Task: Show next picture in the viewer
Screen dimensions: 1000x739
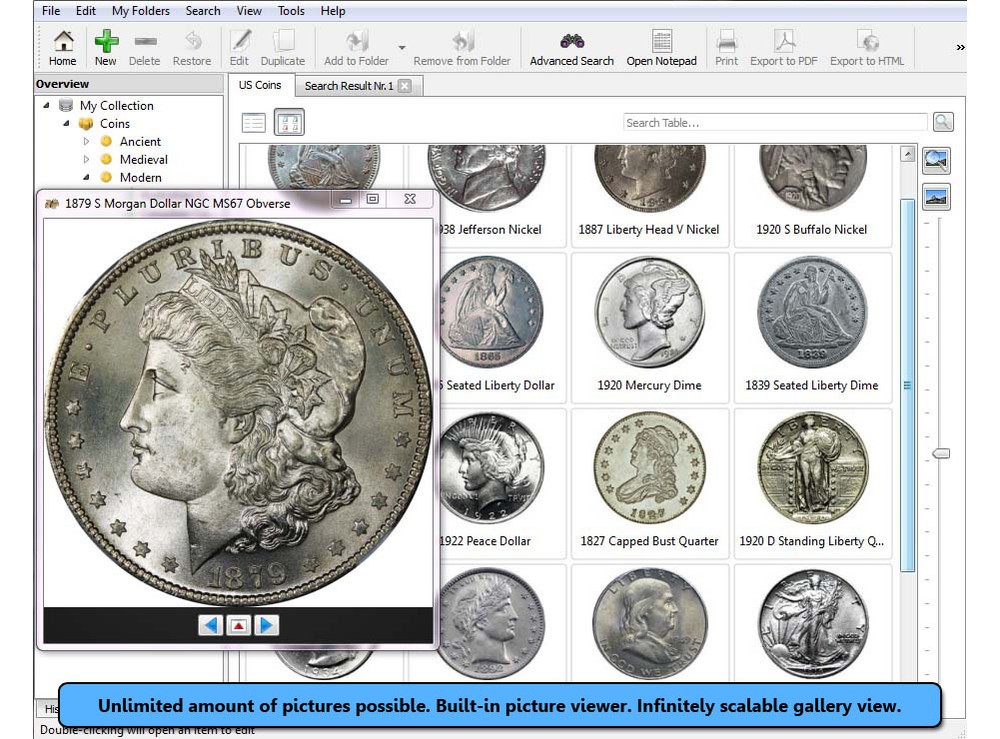Action: click(266, 624)
